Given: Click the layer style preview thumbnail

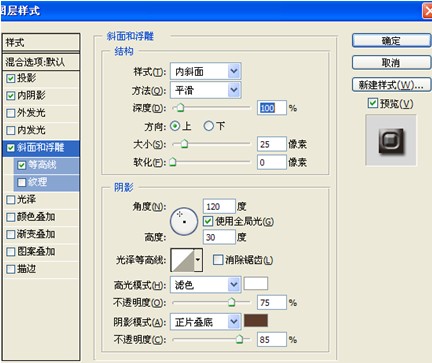Looking at the screenshot, I should (x=391, y=140).
